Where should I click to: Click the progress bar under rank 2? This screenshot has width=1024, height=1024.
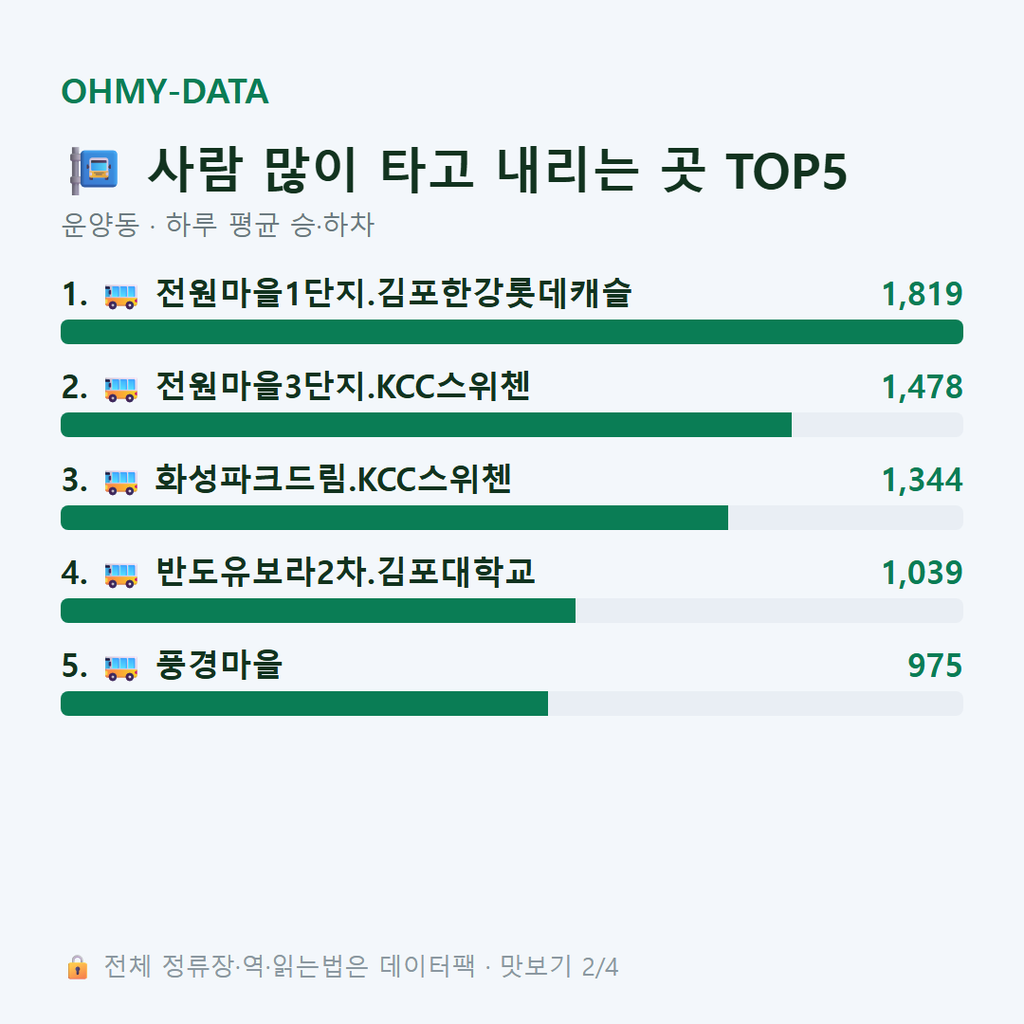coord(512,424)
